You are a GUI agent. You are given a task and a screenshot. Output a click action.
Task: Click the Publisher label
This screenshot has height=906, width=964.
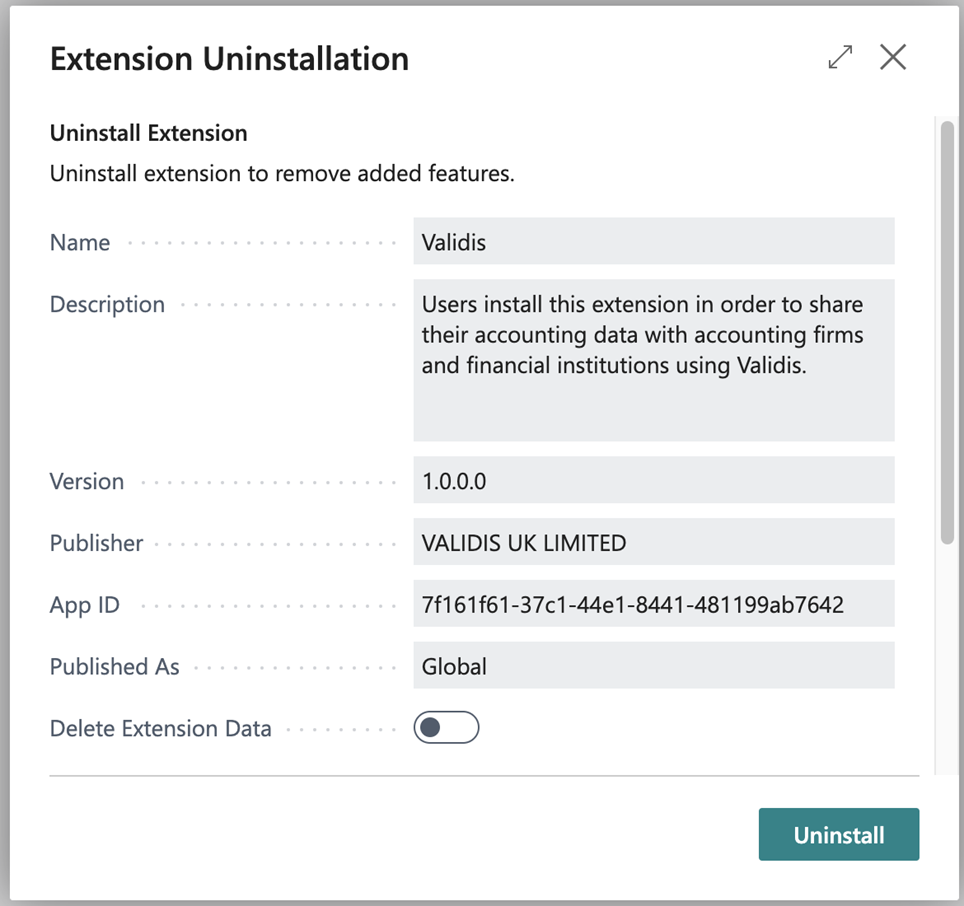pos(97,543)
